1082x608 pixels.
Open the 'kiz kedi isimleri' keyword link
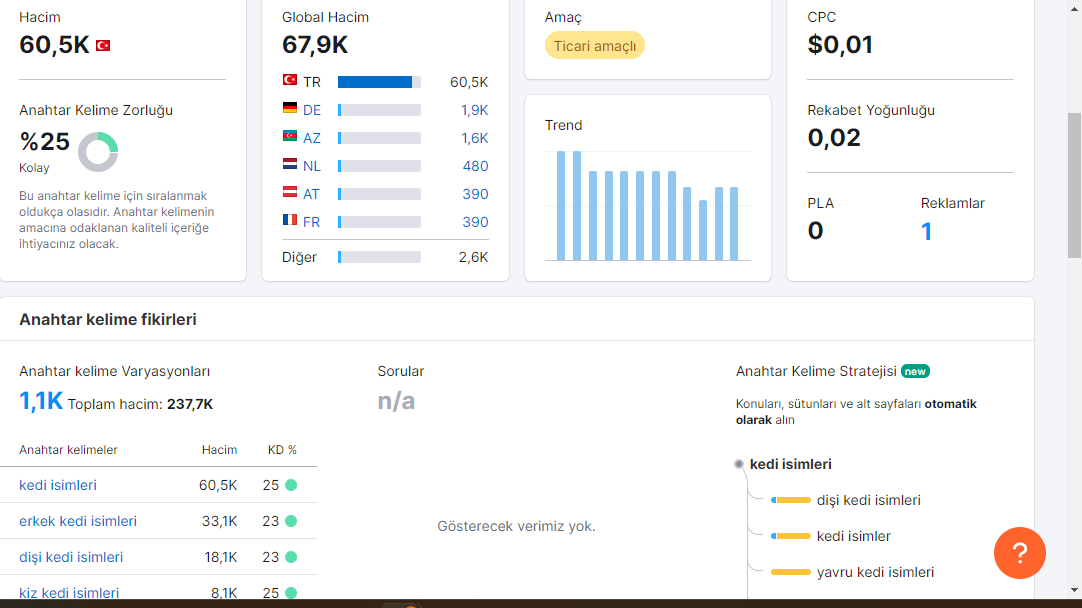click(69, 592)
